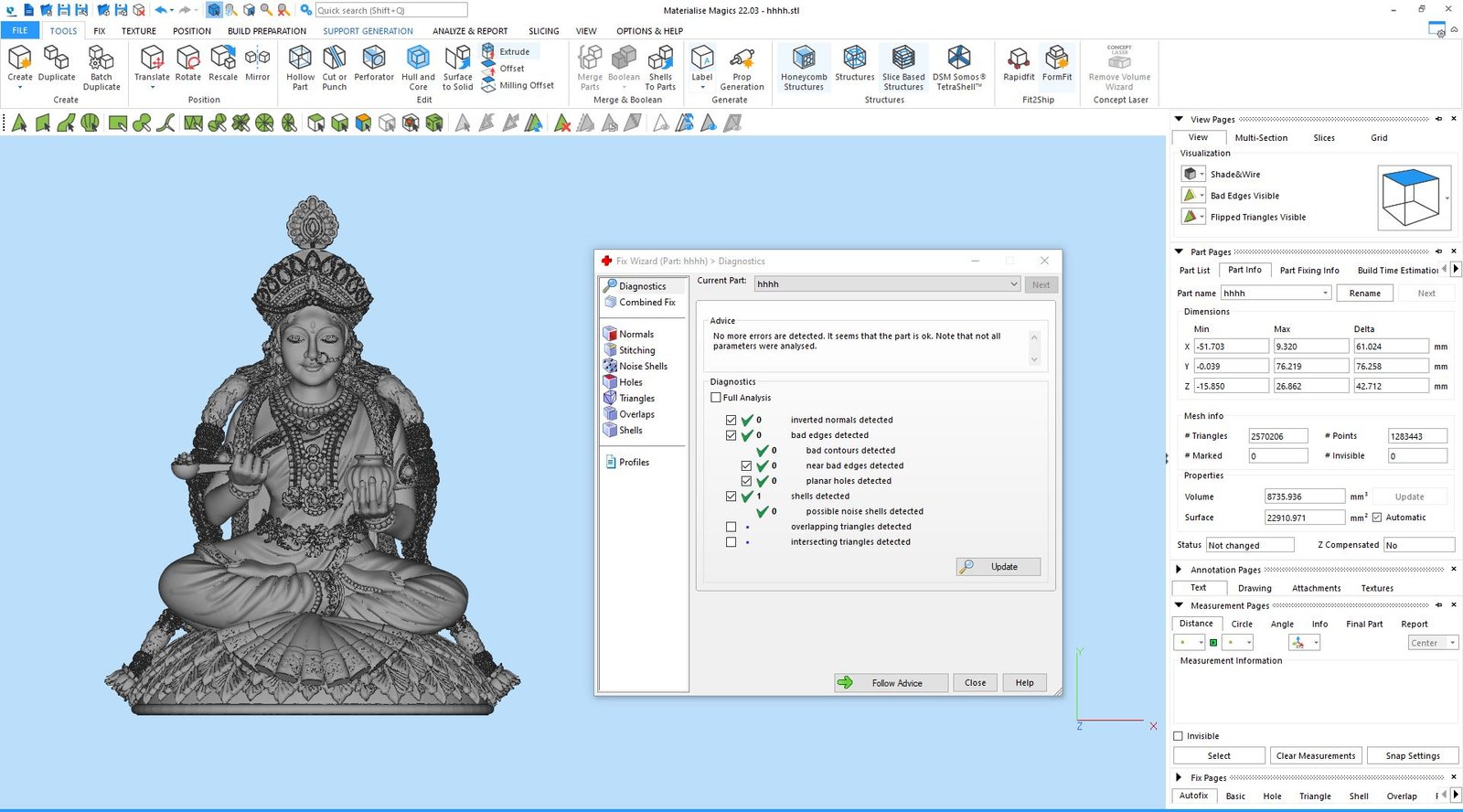Select the Hollow Part tool
The width and height of the screenshot is (1463, 812).
tap(300, 67)
